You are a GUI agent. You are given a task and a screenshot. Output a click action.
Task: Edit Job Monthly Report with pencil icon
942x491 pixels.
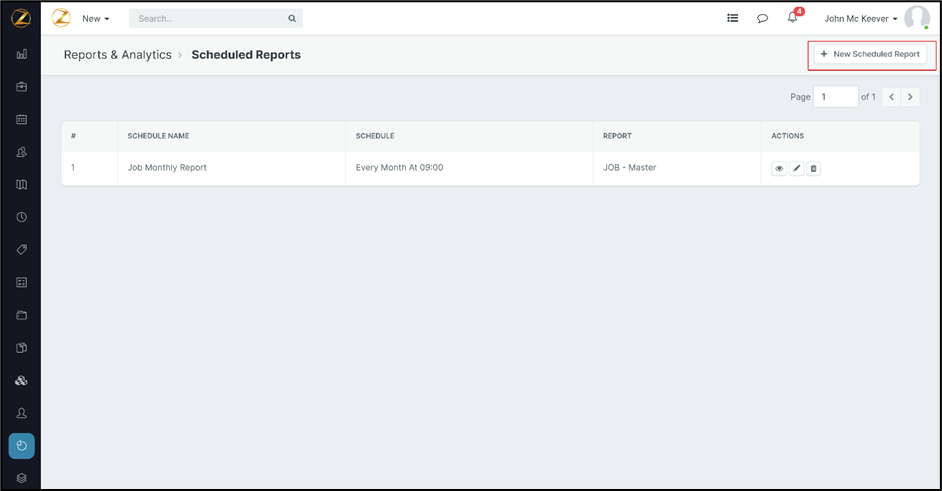[x=797, y=168]
